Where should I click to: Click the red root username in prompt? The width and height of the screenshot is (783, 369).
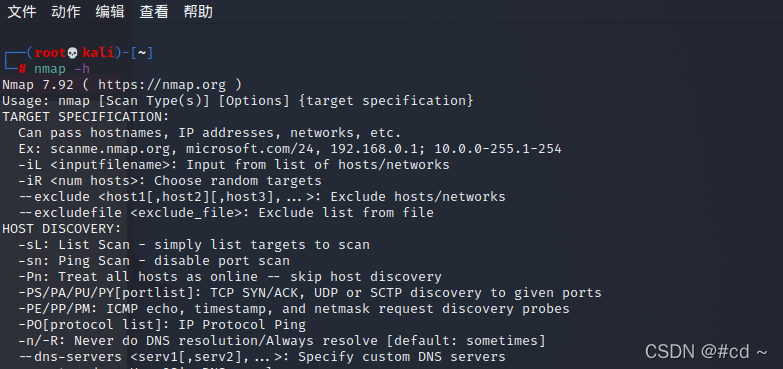click(50, 53)
